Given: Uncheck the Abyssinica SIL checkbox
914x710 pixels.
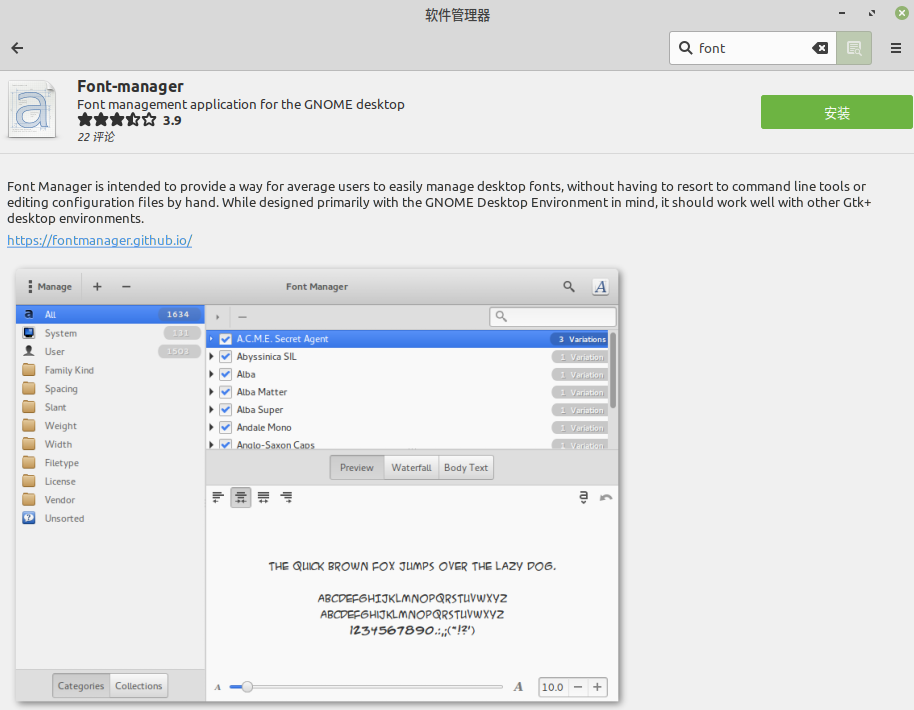Looking at the screenshot, I should [x=226, y=356].
